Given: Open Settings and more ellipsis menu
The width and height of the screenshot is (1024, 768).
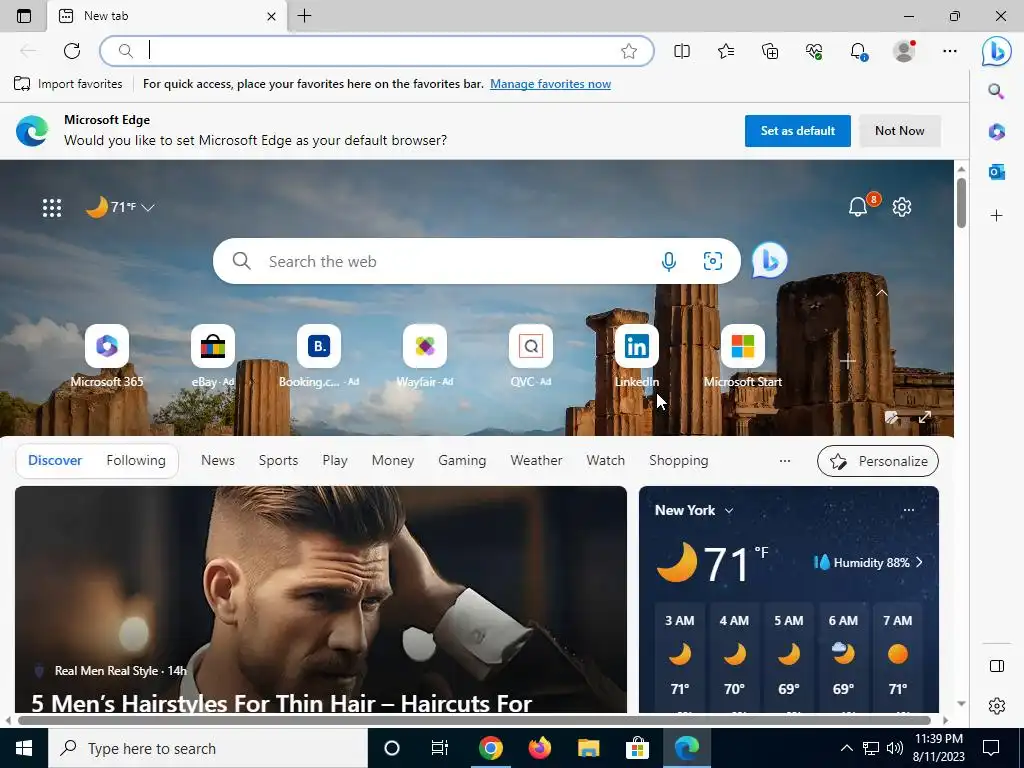Looking at the screenshot, I should 950,51.
